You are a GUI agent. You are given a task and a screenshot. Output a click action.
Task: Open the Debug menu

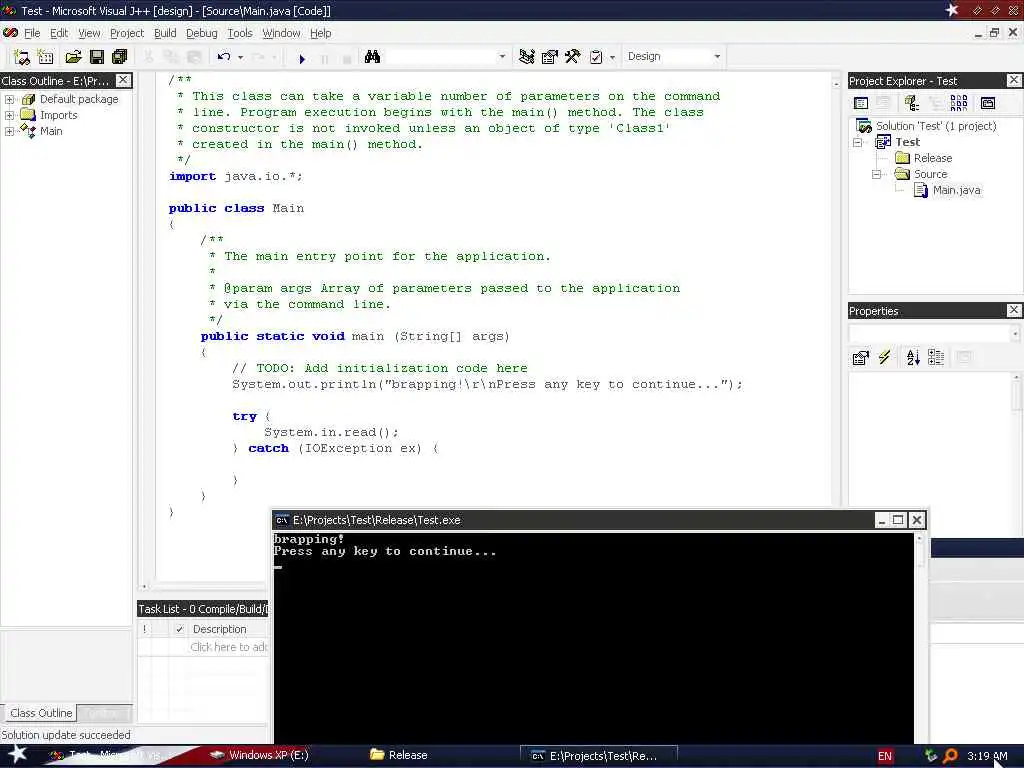pos(202,33)
